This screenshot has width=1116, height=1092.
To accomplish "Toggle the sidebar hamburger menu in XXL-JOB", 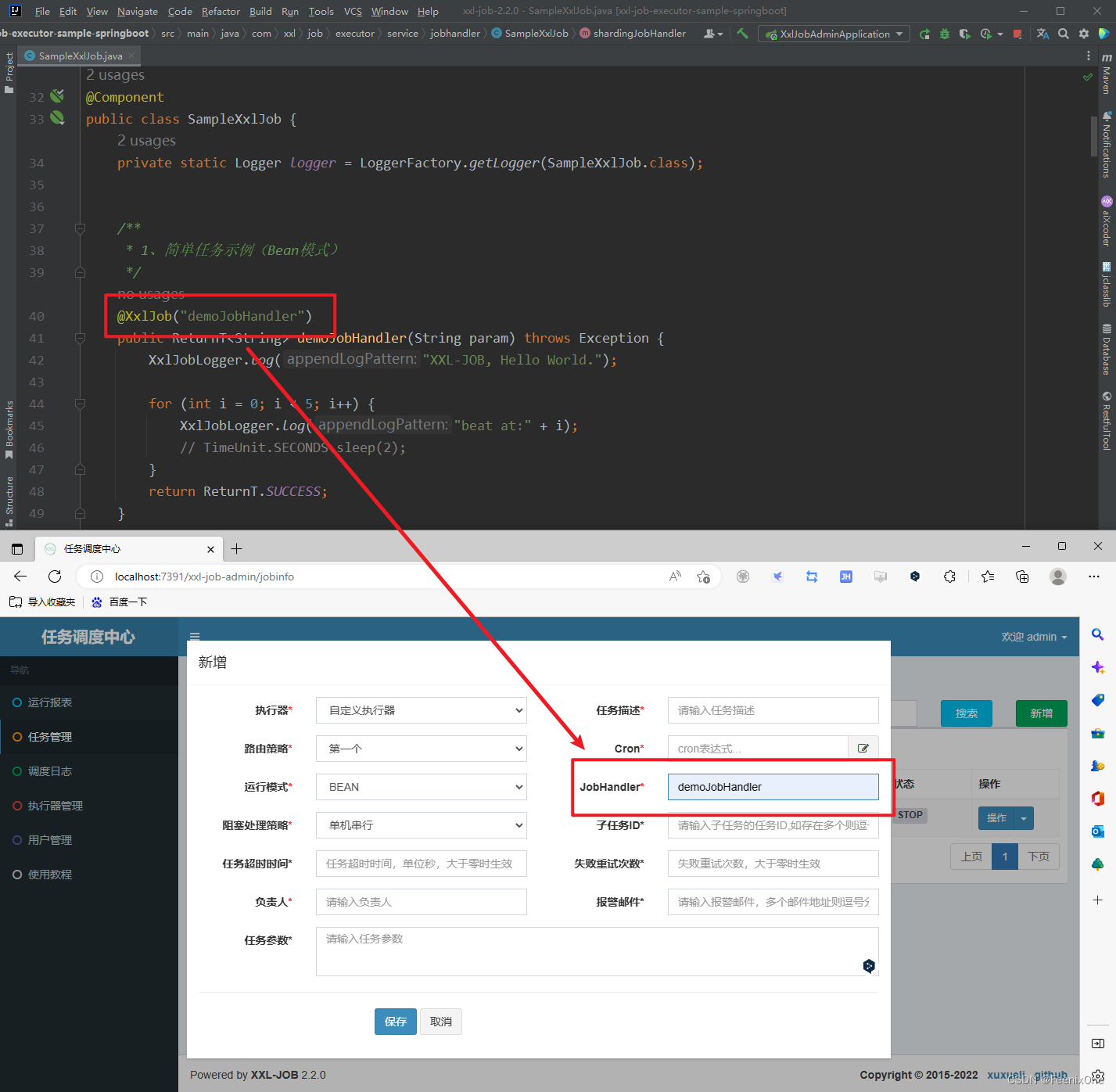I will click(x=195, y=637).
